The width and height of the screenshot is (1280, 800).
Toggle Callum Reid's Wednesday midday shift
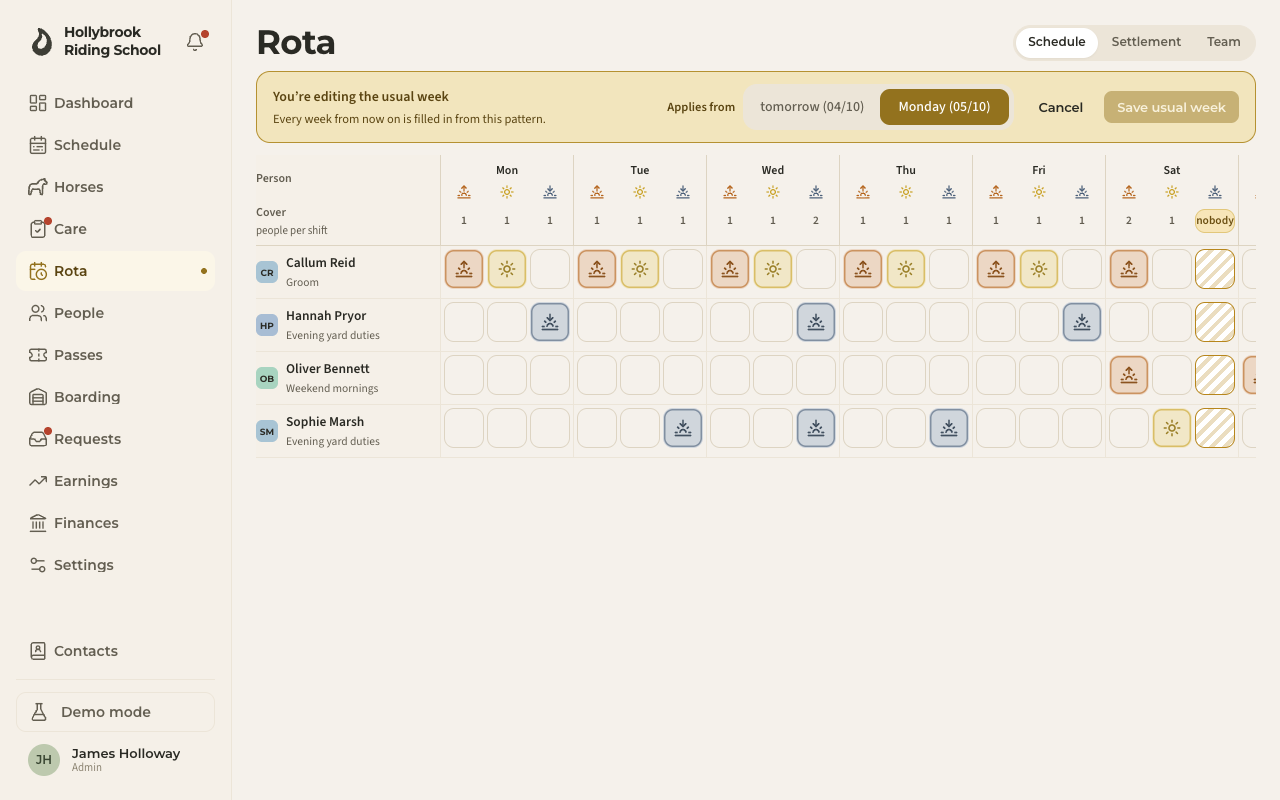click(773, 269)
